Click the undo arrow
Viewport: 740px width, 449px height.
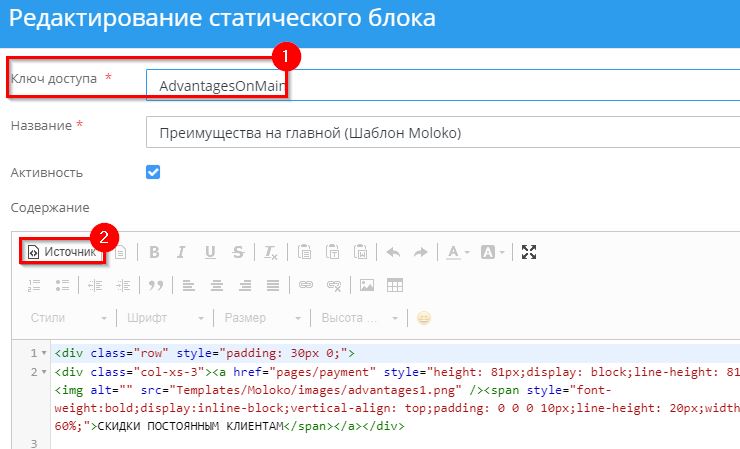tap(393, 252)
